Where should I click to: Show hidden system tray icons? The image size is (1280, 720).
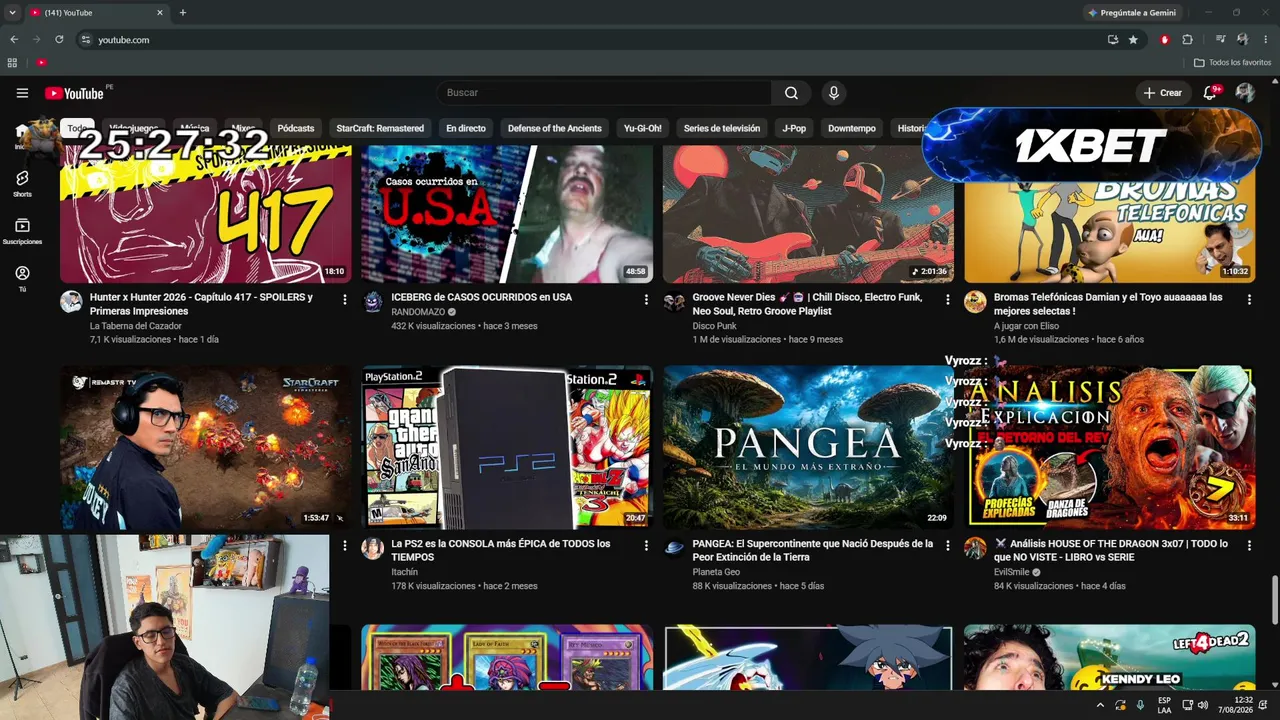(x=1100, y=705)
